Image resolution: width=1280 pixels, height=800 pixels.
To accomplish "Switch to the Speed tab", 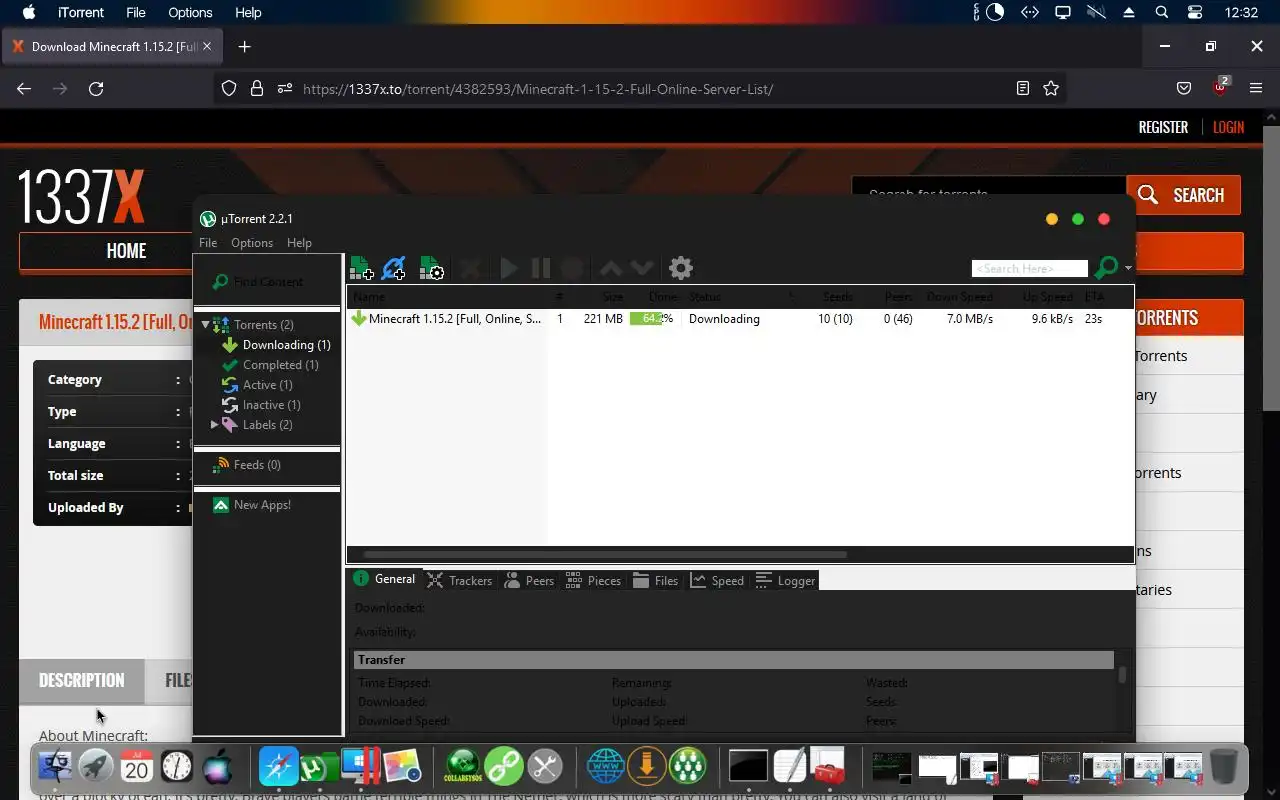I will coord(717,580).
